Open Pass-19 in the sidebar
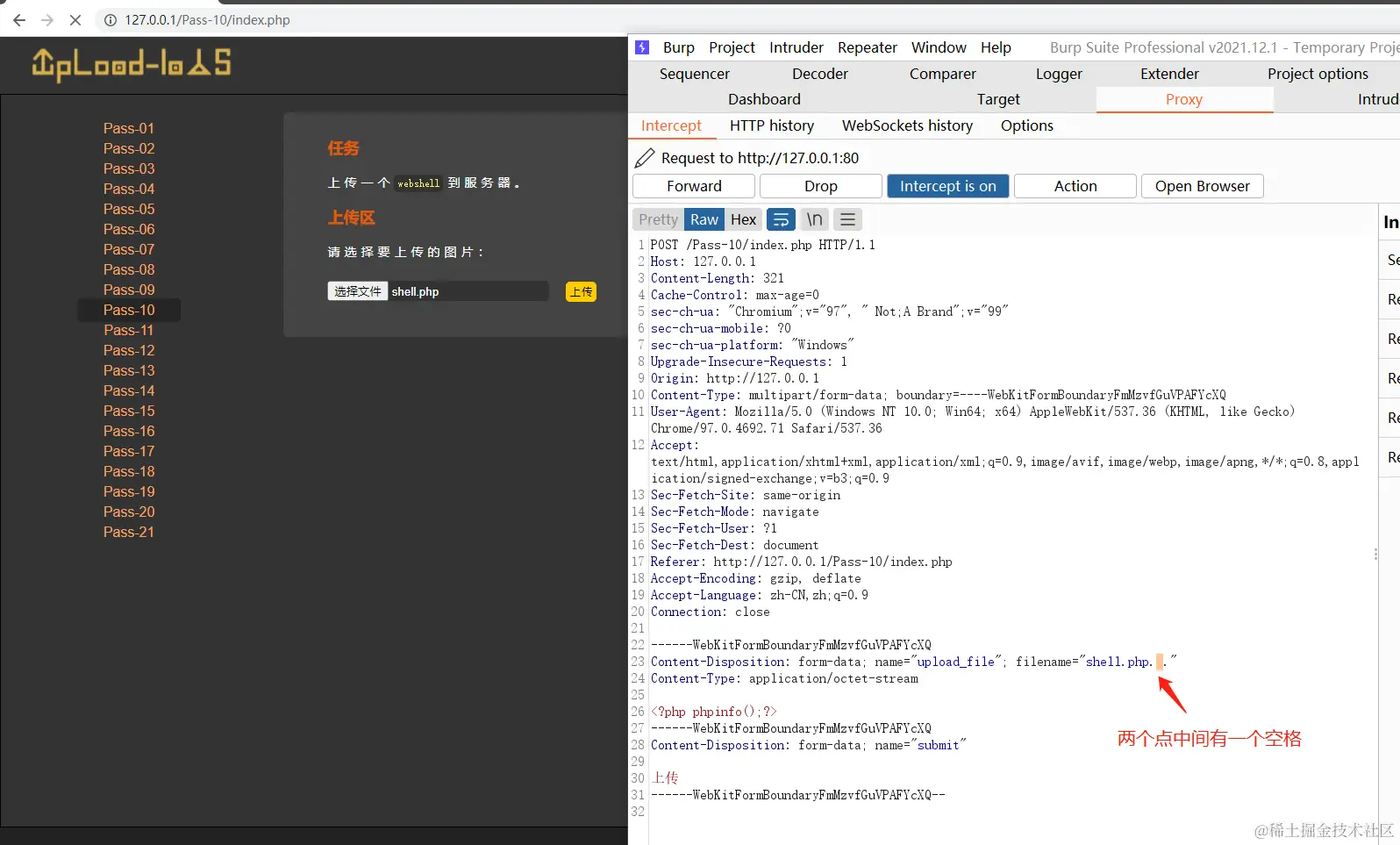This screenshot has height=845, width=1400. (129, 491)
